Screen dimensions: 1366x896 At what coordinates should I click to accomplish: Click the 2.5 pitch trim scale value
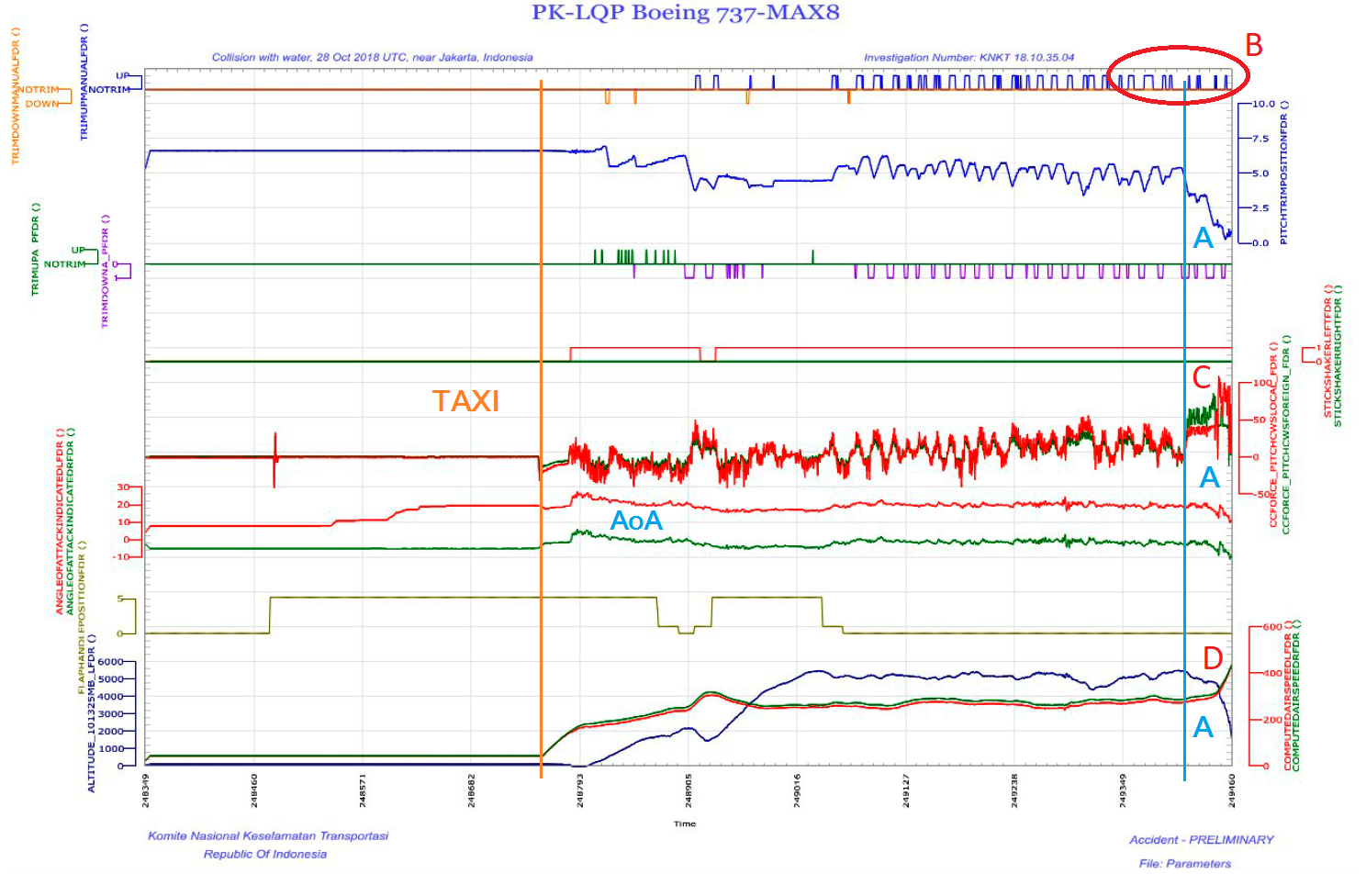click(x=1260, y=208)
